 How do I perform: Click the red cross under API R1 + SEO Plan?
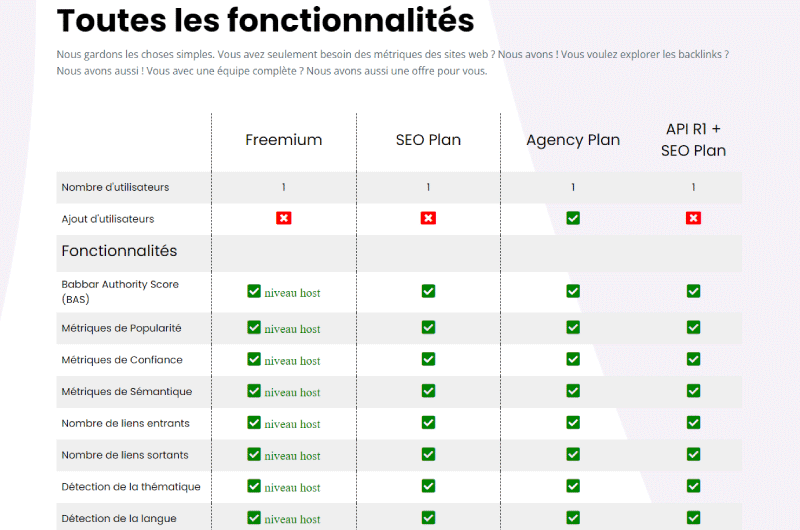(x=693, y=218)
